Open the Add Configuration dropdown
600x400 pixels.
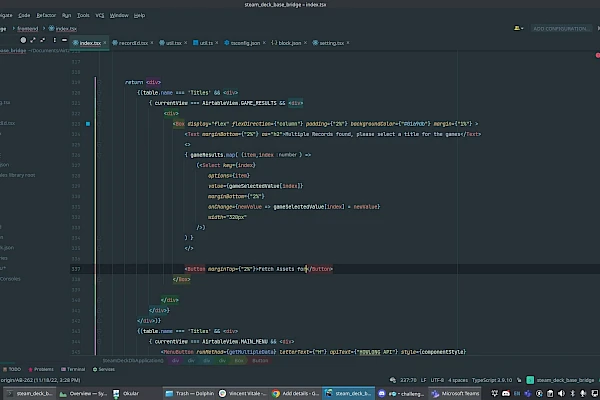563,29
